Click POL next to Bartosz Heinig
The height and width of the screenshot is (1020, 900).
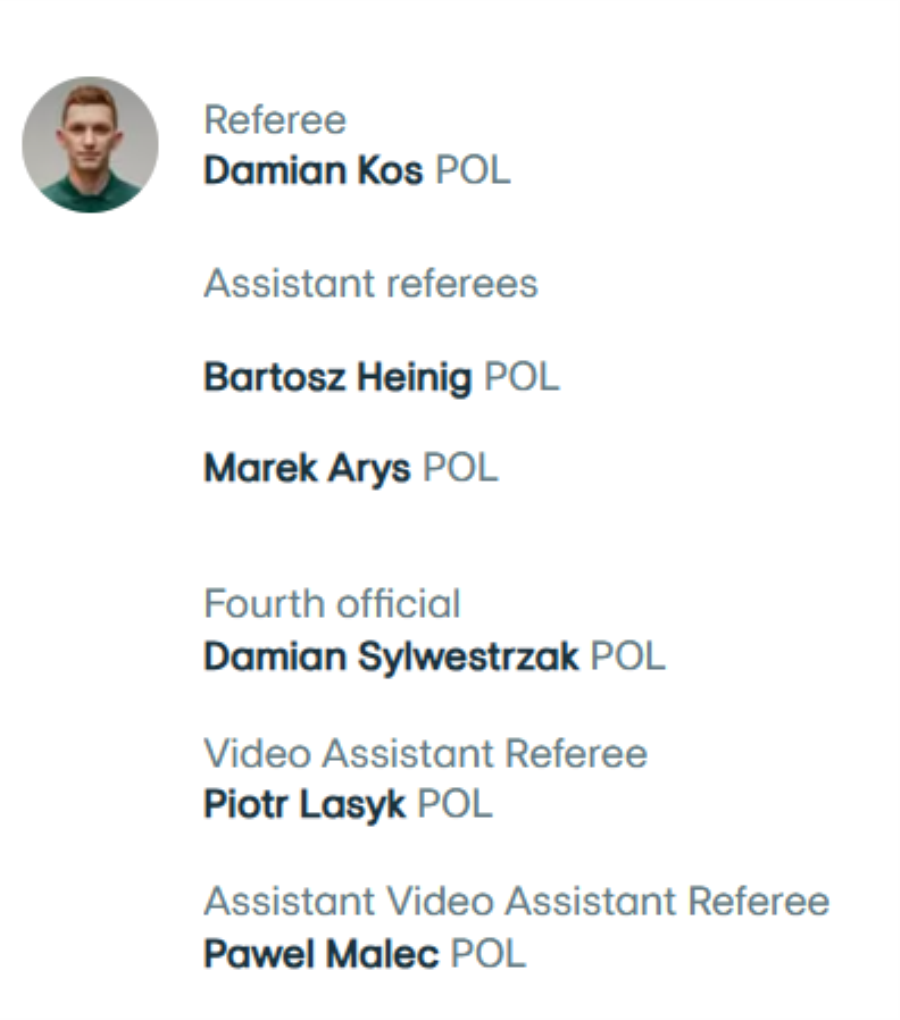521,378
